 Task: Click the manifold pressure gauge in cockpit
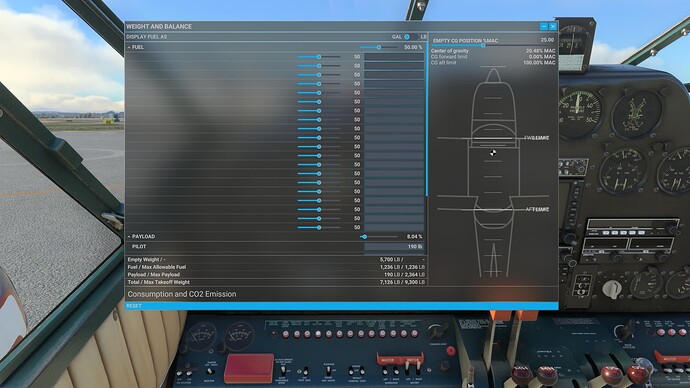pyautogui.click(x=579, y=114)
